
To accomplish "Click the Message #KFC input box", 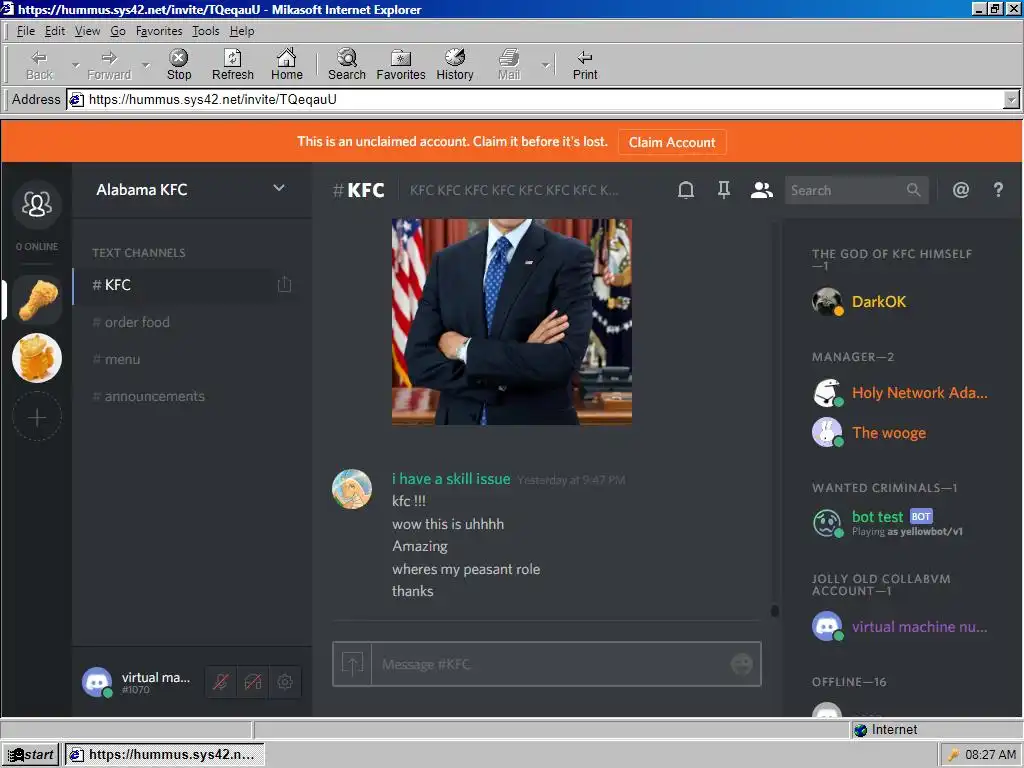I will coord(551,665).
